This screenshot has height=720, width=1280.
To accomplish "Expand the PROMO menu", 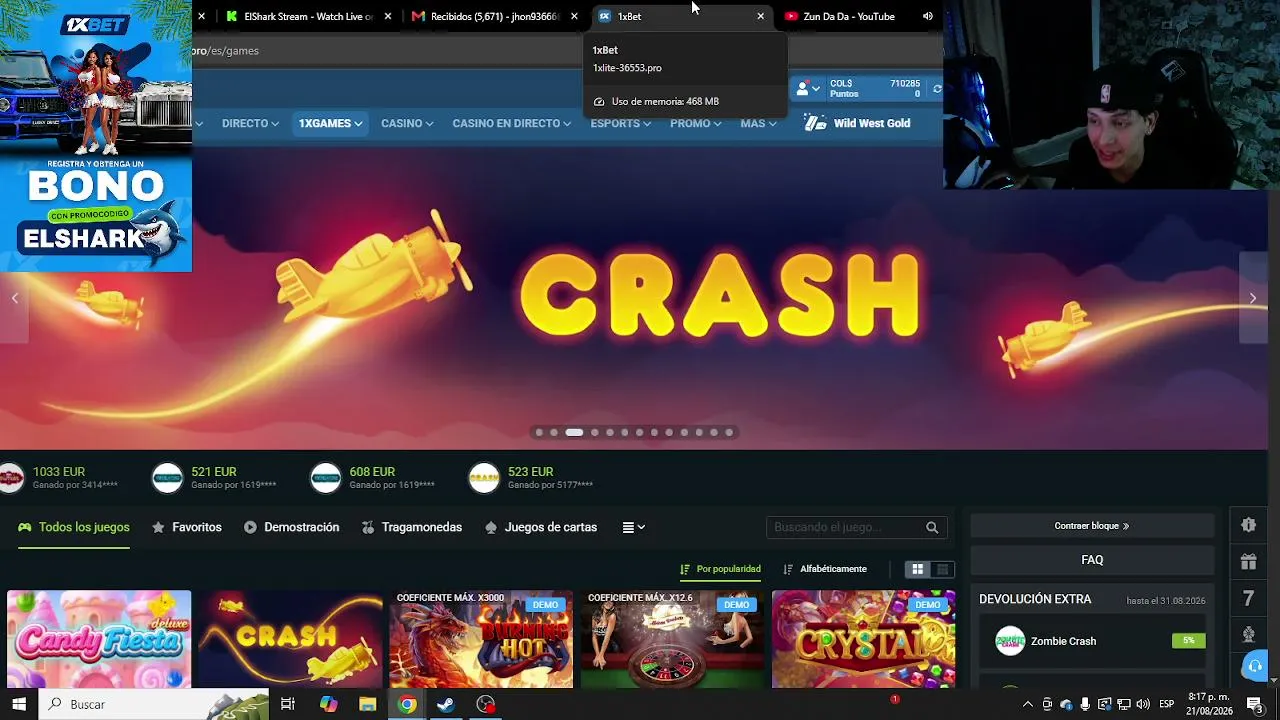I will 696,123.
